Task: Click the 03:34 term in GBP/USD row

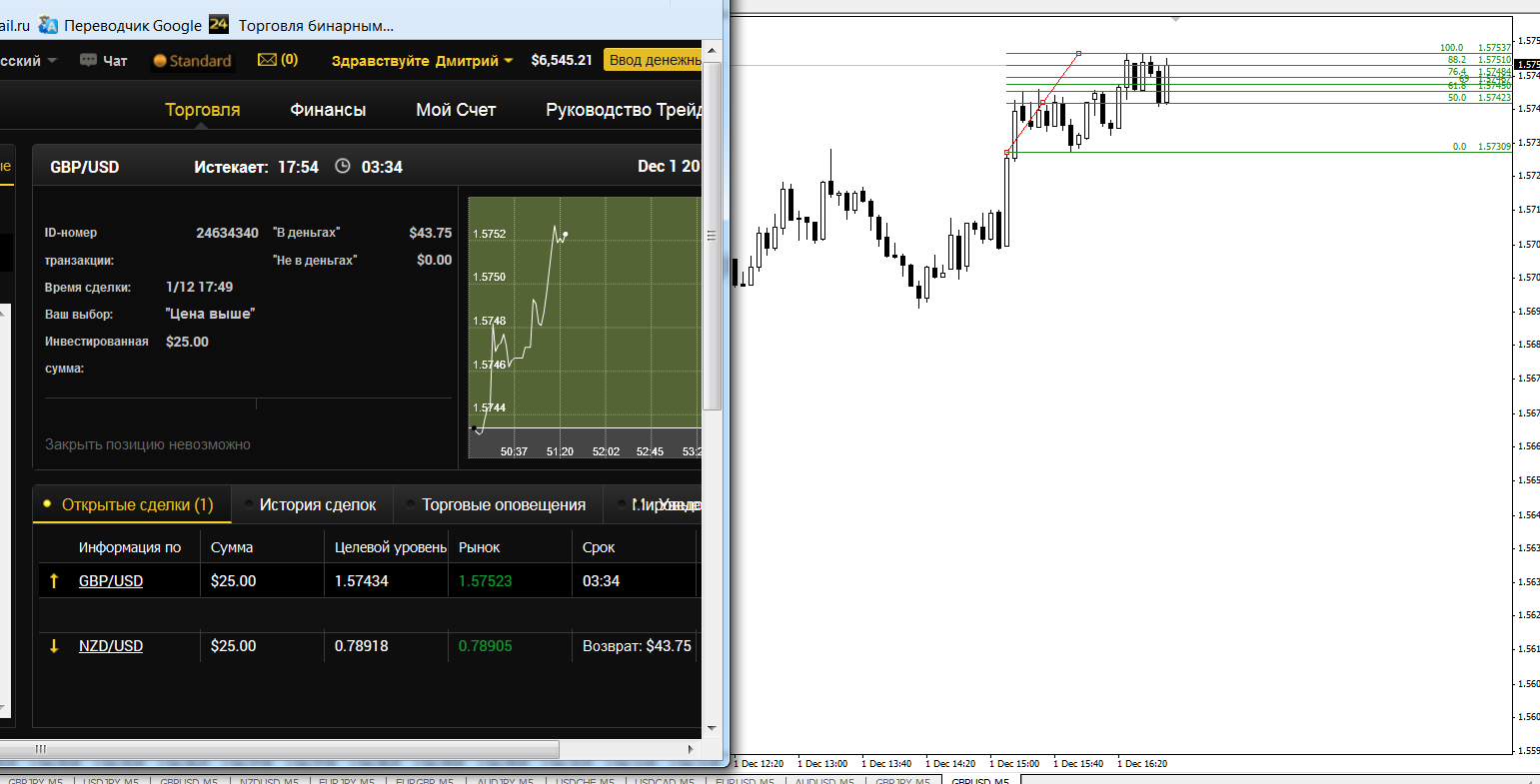Action: [601, 580]
